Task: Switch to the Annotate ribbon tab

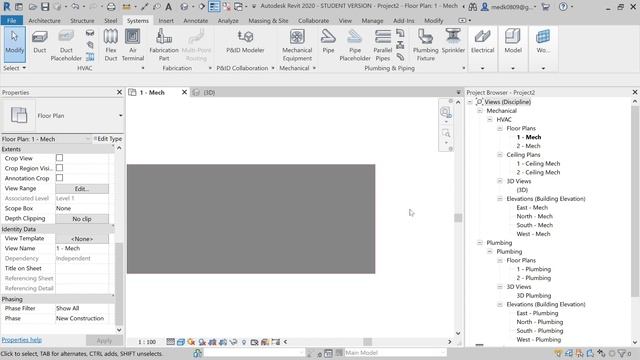Action: (x=196, y=20)
